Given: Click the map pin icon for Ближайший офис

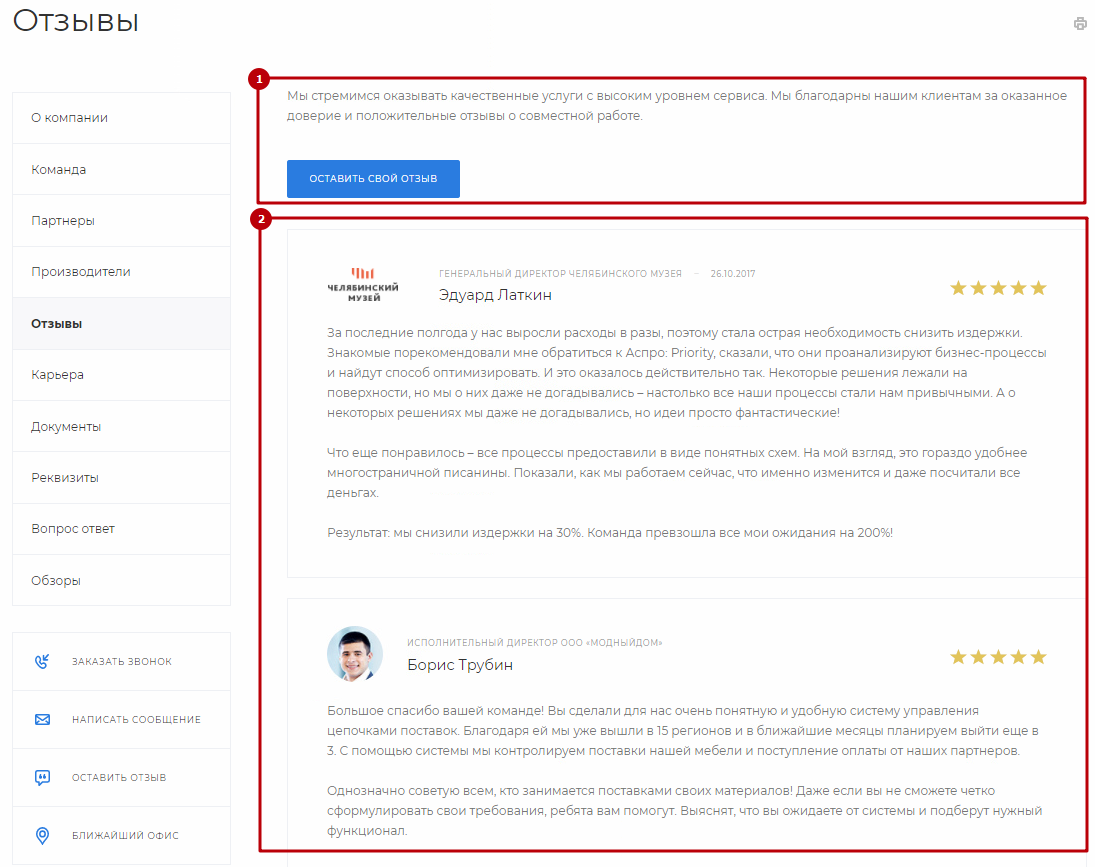Looking at the screenshot, I should pos(43,836).
